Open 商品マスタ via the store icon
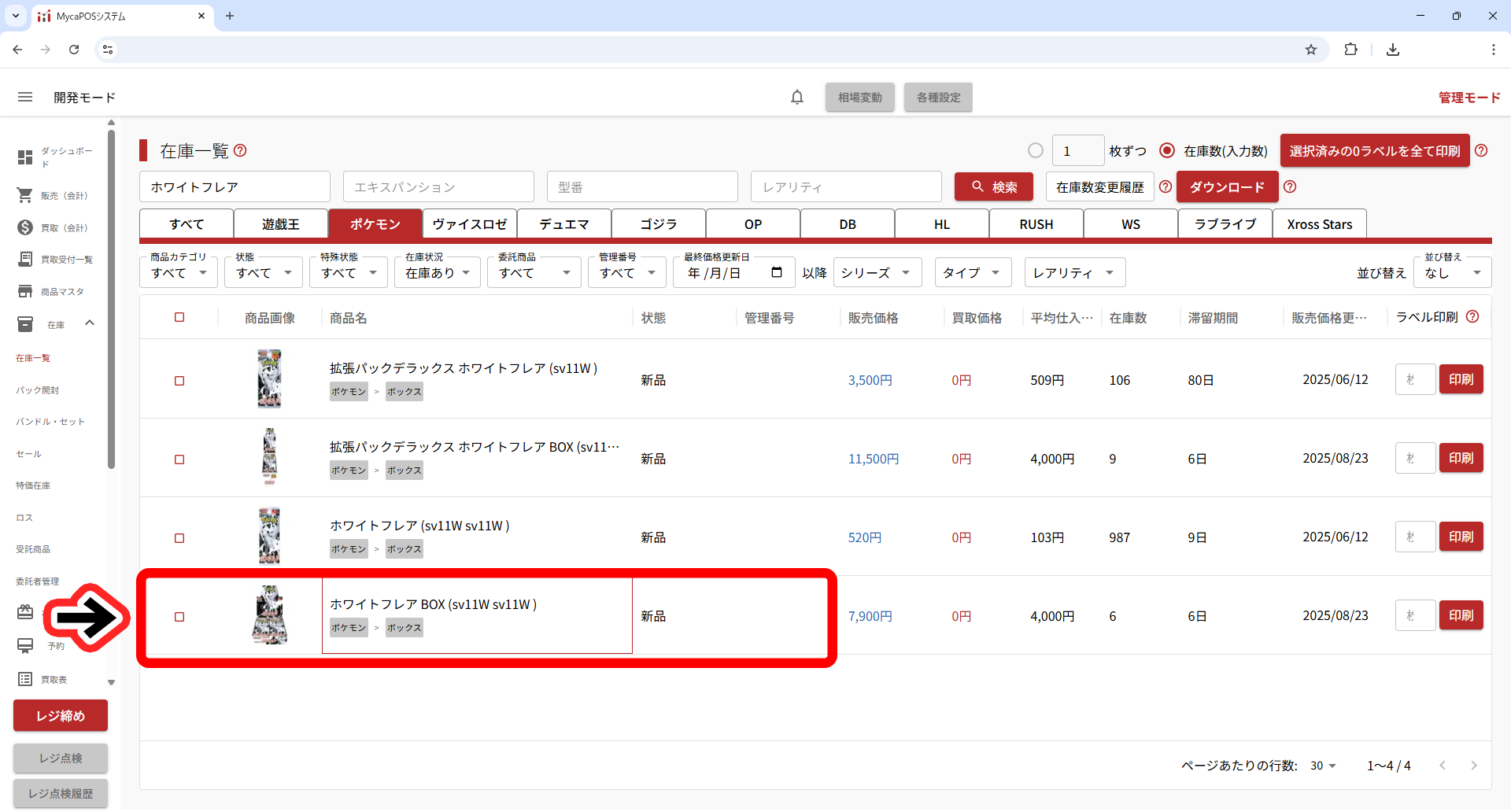Viewport: 1511px width, 812px height. [x=25, y=291]
